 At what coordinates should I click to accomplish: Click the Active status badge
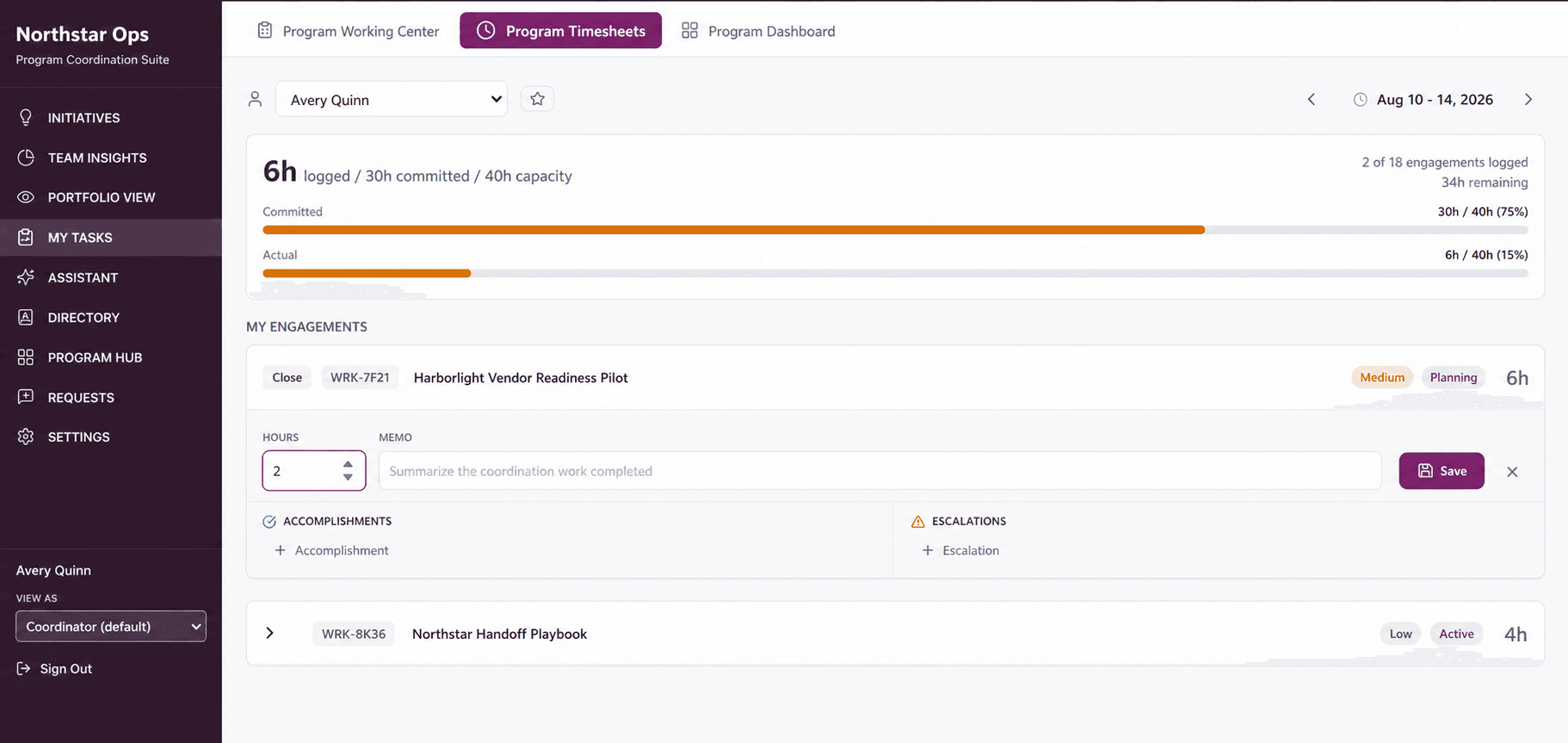[x=1456, y=634]
